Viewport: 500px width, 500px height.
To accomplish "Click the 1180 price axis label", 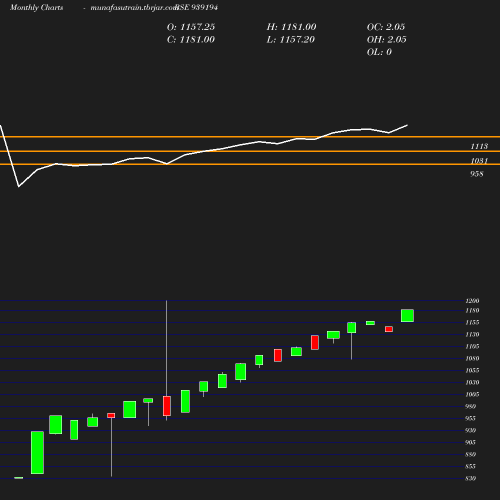I will [x=472, y=311].
